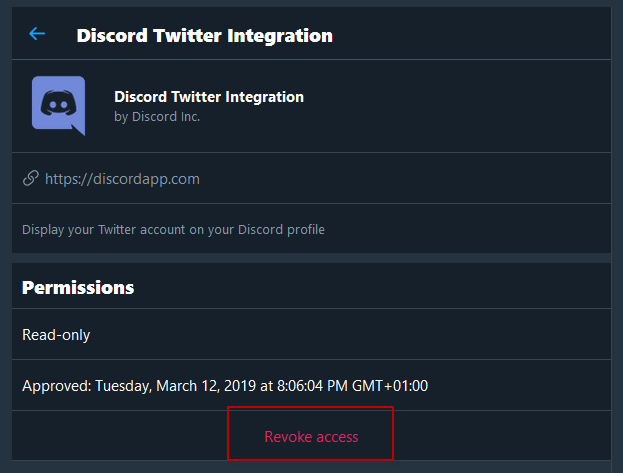Select the Read-only permission row
The height and width of the screenshot is (473, 623).
point(312,334)
